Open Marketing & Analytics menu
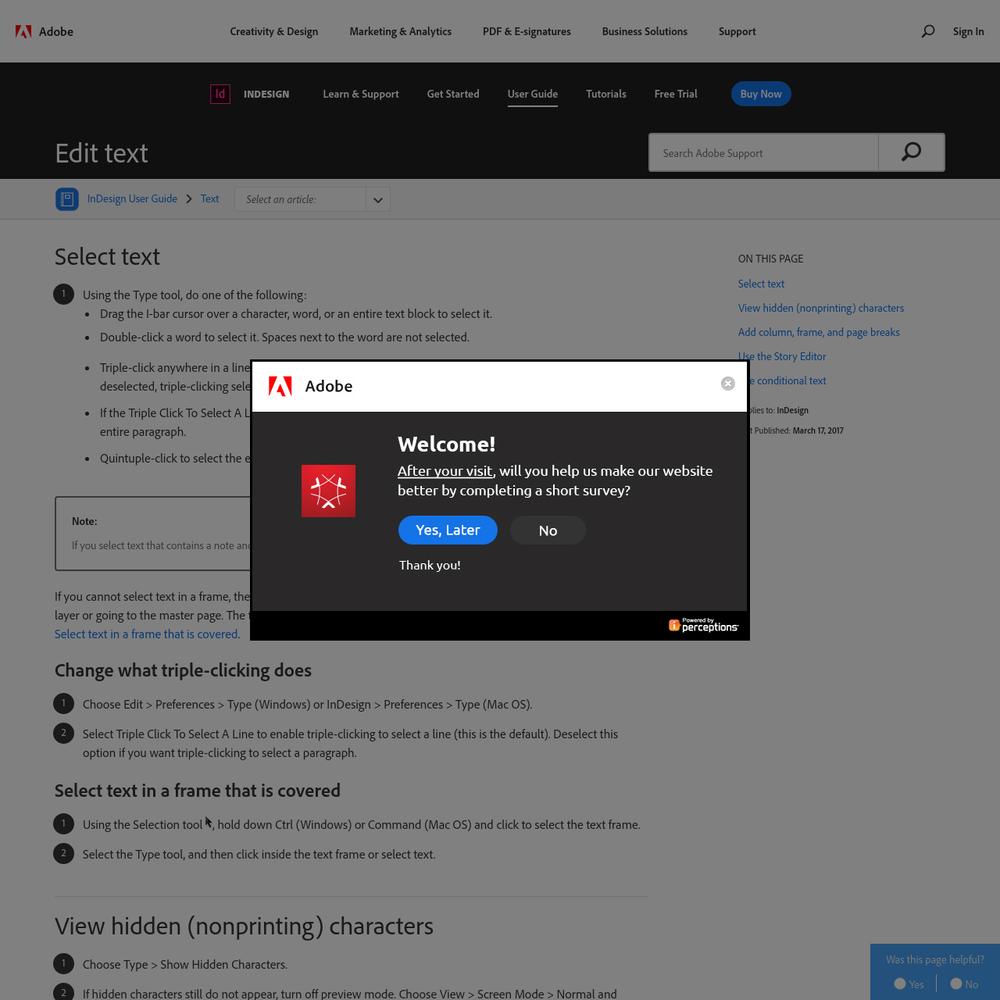Screen dimensions: 1000x1000 pyautogui.click(x=400, y=31)
